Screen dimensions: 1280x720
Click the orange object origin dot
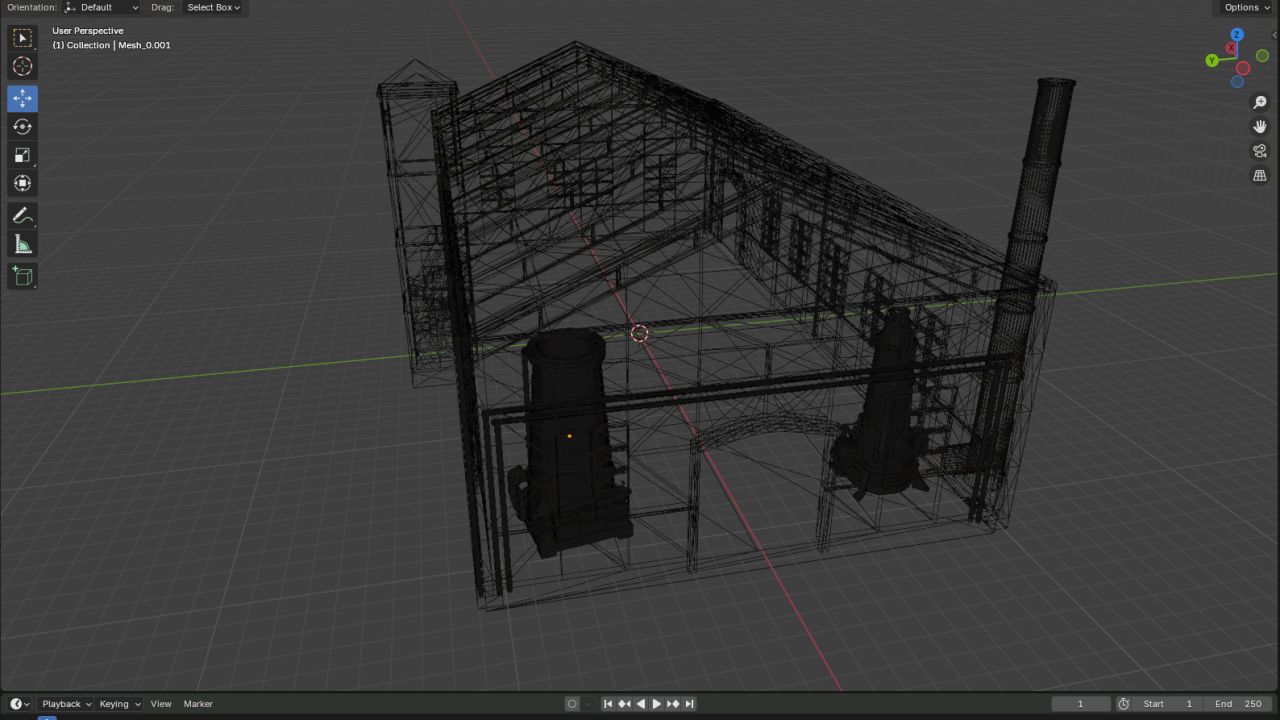570,436
